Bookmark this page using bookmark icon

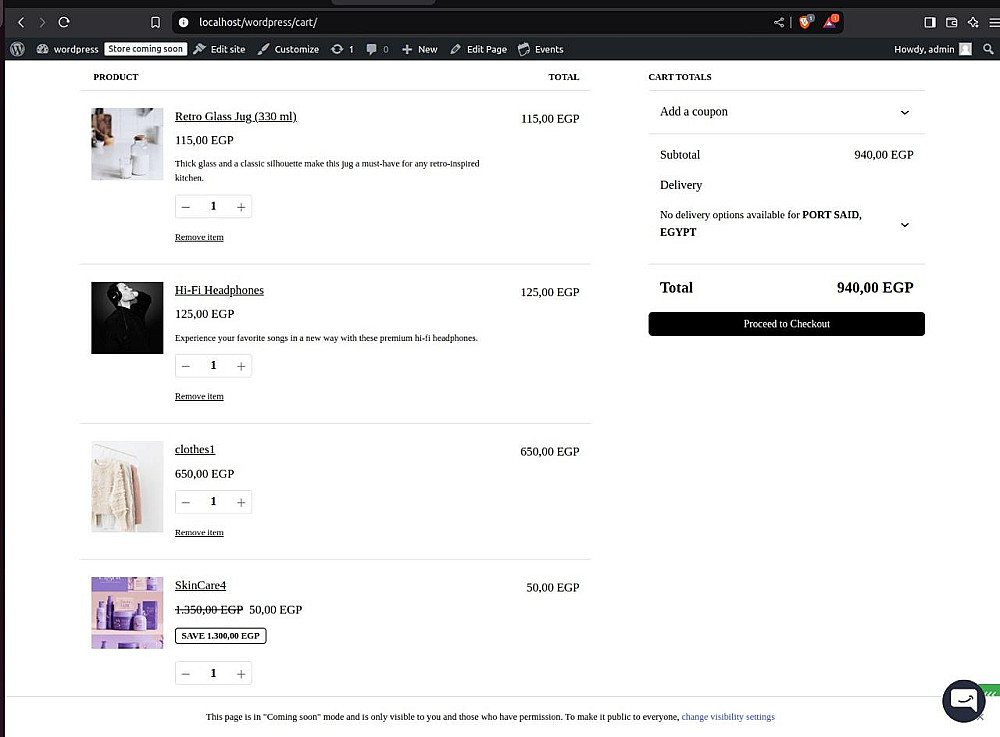155,22
